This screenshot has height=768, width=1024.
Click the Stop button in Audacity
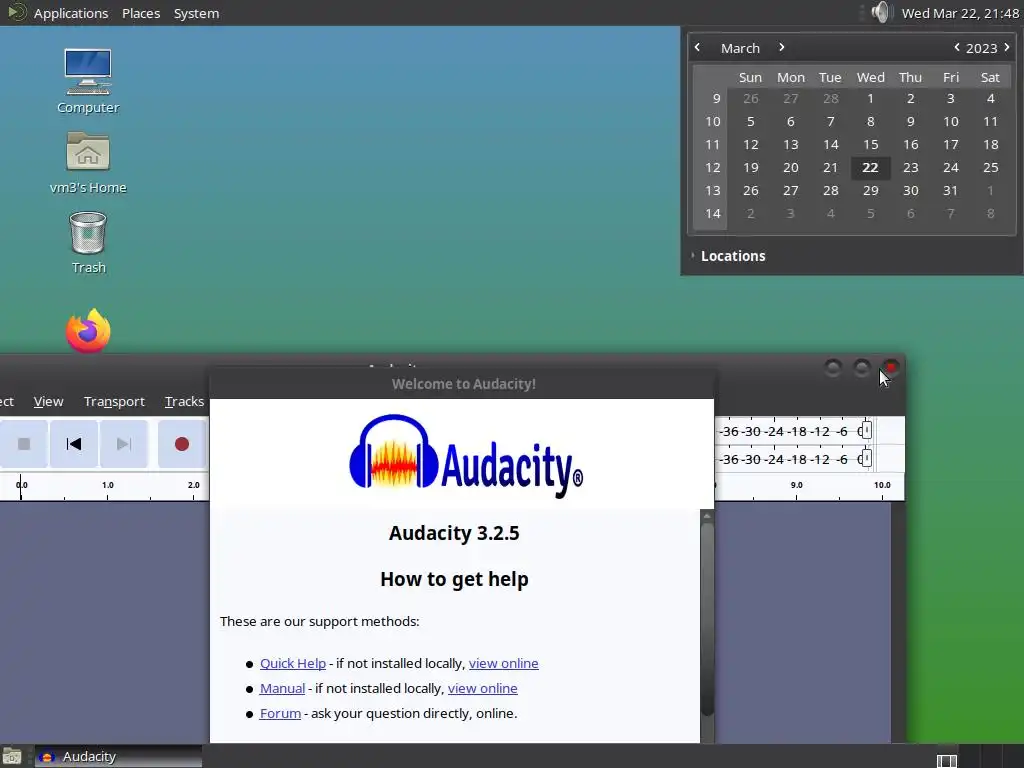pyautogui.click(x=24, y=444)
